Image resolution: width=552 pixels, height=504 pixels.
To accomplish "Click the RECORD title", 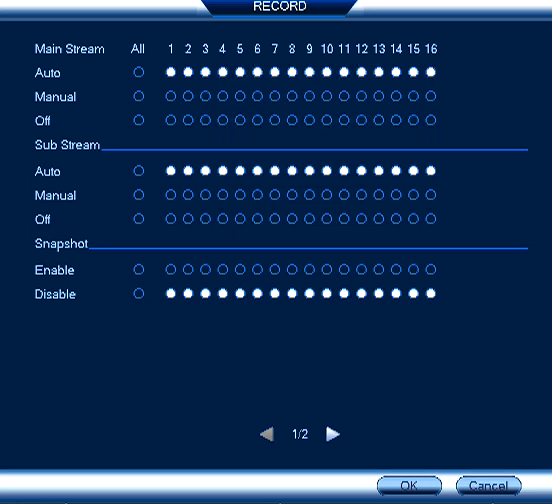I will [x=280, y=6].
